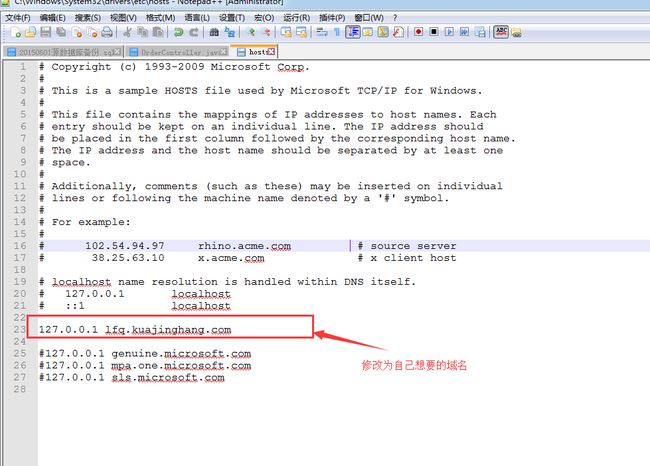Viewport: 650px width, 466px height.
Task: Click the Document Map toolbar icon
Action: coord(383,32)
